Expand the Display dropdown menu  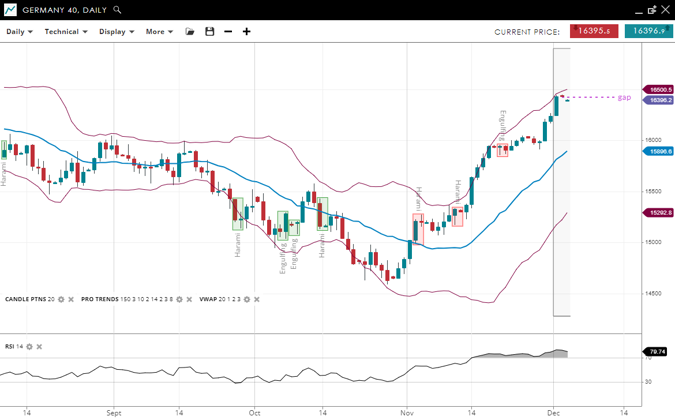[x=116, y=32]
